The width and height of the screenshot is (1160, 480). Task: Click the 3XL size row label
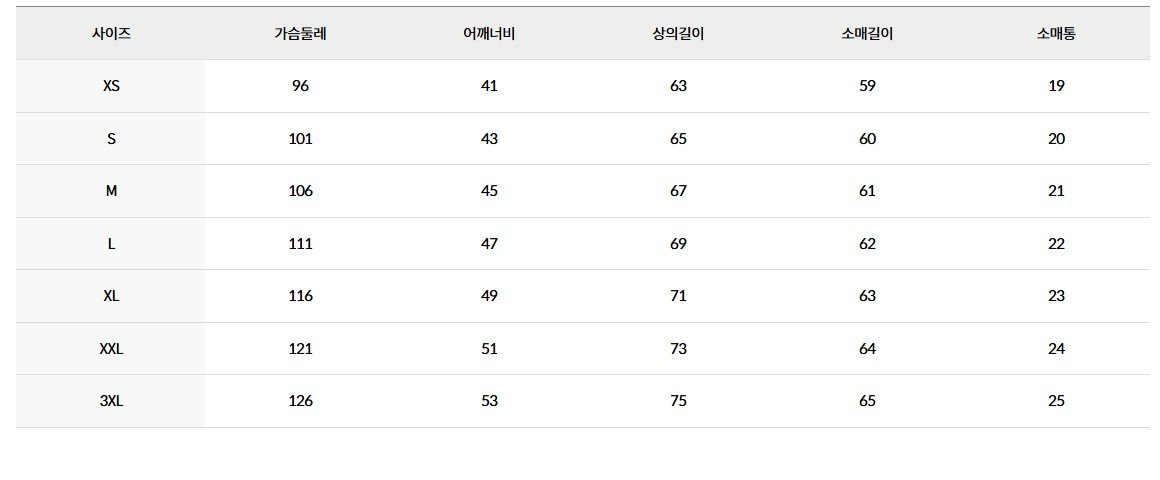point(111,401)
